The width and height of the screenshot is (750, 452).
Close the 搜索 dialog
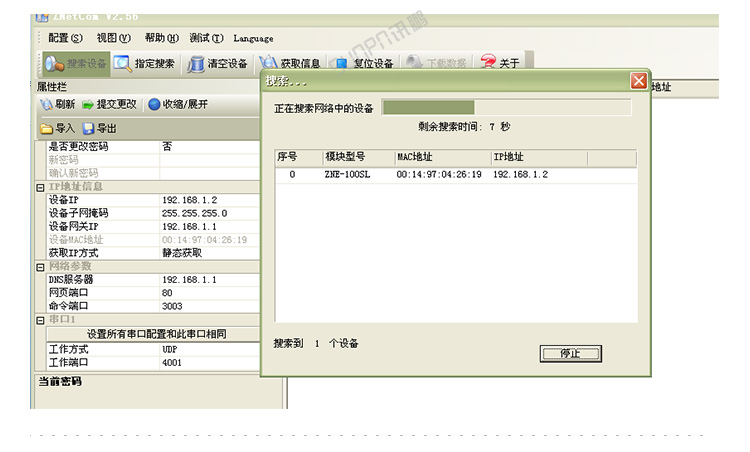pyautogui.click(x=639, y=81)
